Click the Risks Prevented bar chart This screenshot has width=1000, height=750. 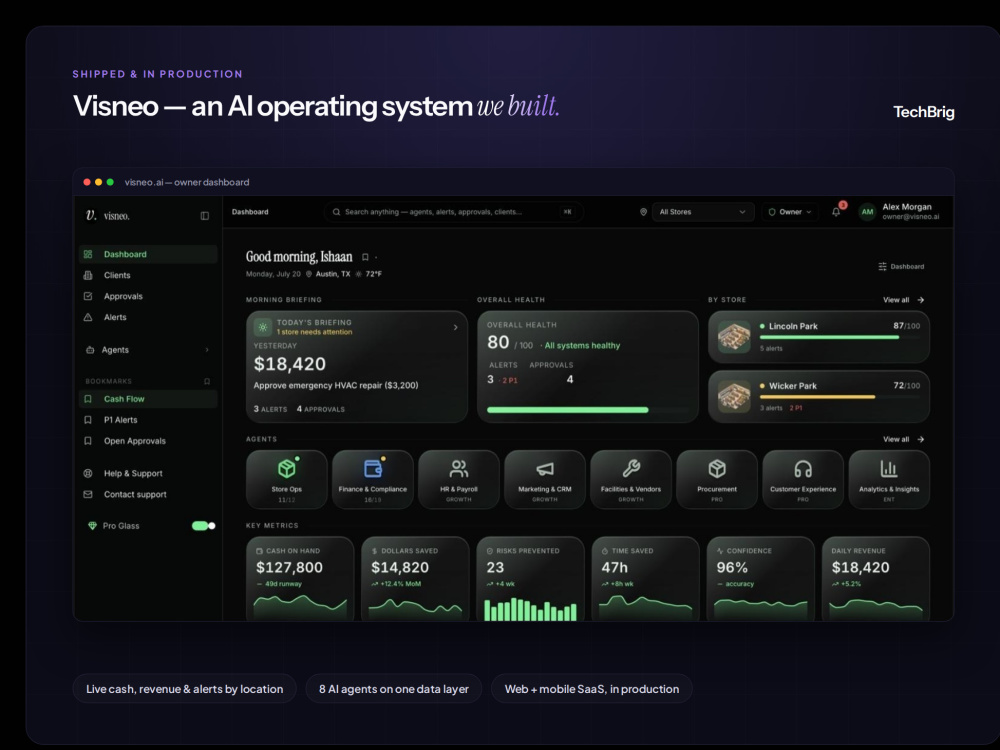pos(531,609)
